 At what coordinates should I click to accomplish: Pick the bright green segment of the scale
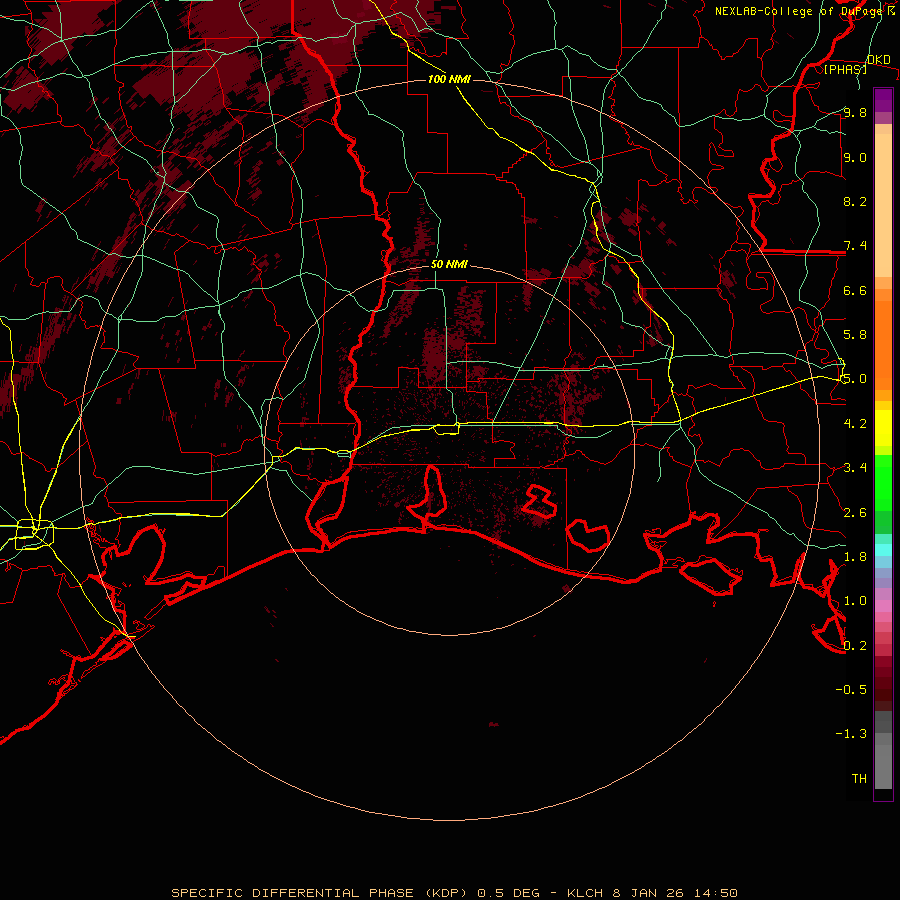[x=883, y=482]
